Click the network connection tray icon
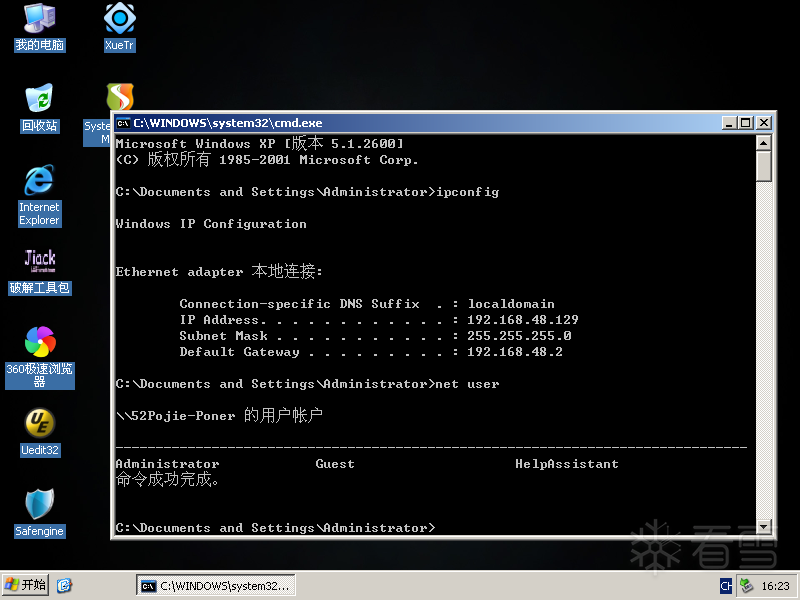Viewport: 800px width, 600px height. [746, 586]
